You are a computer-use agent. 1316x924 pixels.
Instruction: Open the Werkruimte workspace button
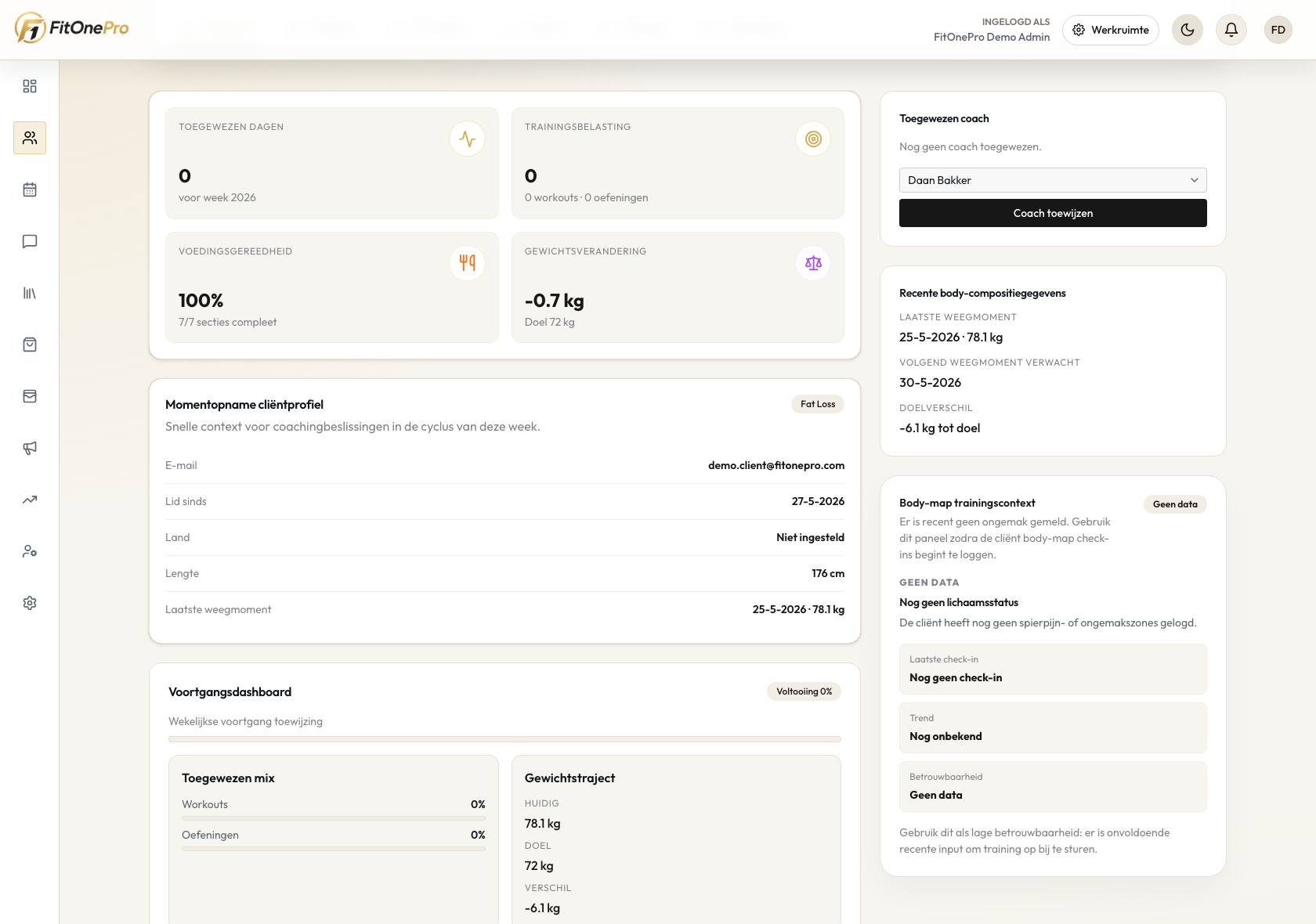tap(1111, 30)
